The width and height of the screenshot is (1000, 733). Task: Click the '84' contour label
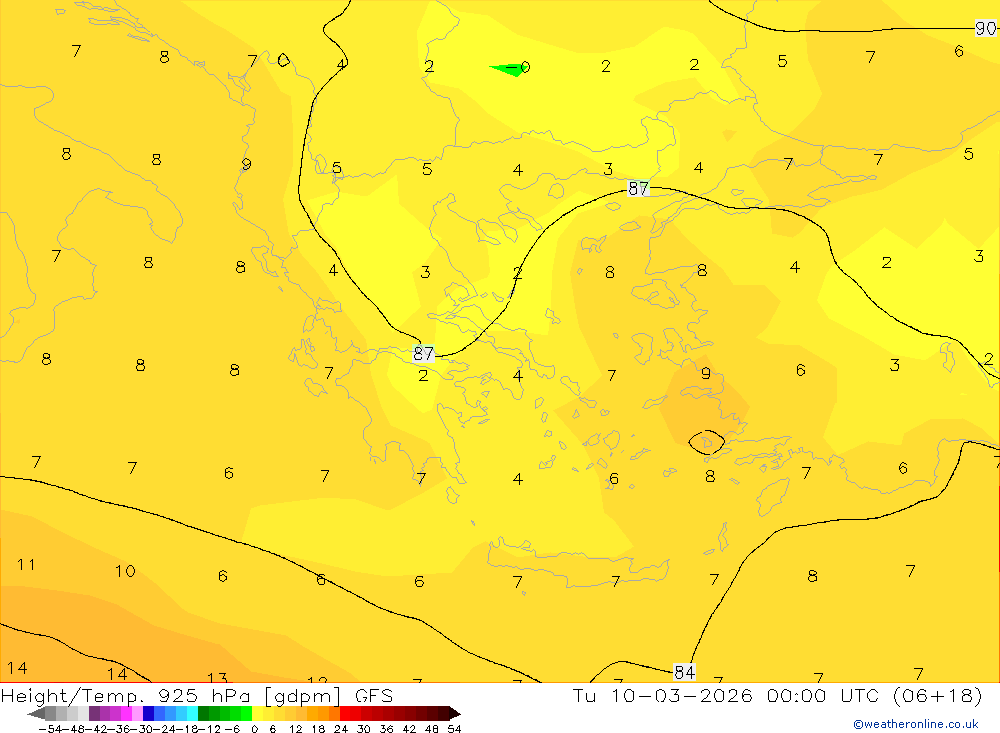[684, 672]
